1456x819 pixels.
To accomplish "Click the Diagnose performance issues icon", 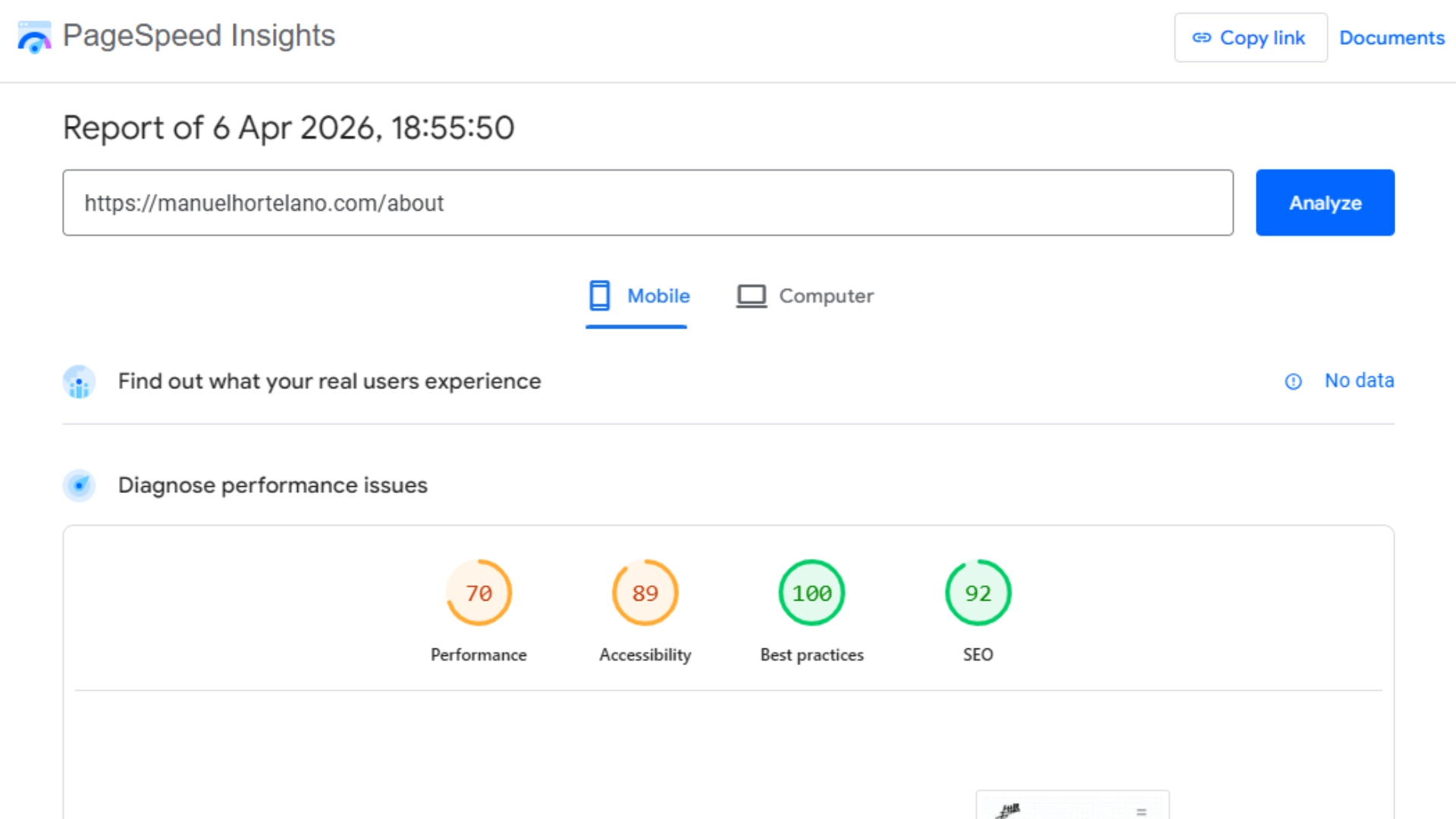I will pyautogui.click(x=79, y=485).
